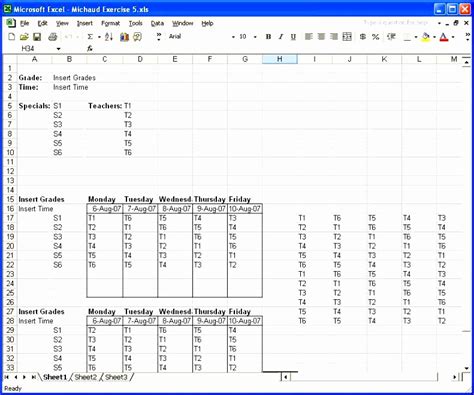Open the Insert menu
Viewport: 474px width, 395px height.
click(x=85, y=23)
